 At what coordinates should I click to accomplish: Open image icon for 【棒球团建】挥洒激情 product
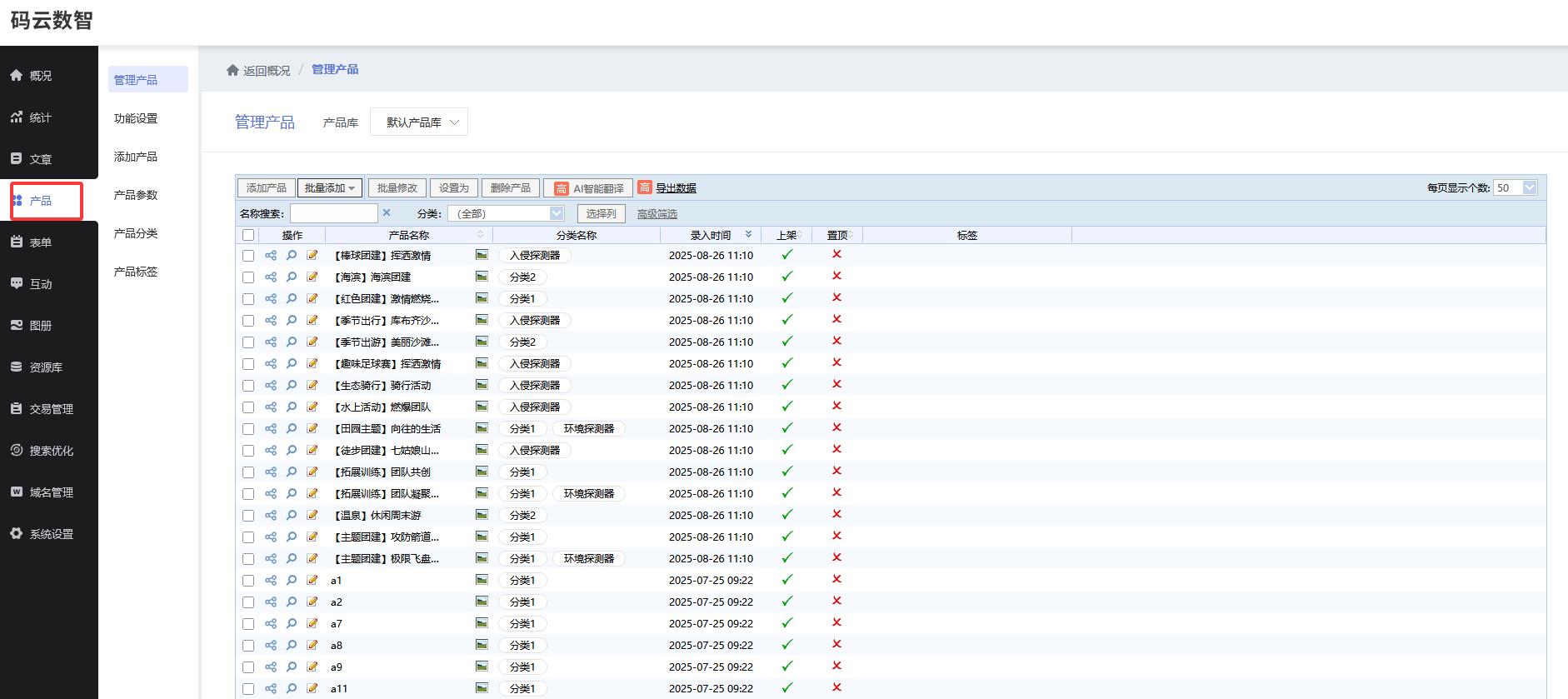tap(482, 255)
